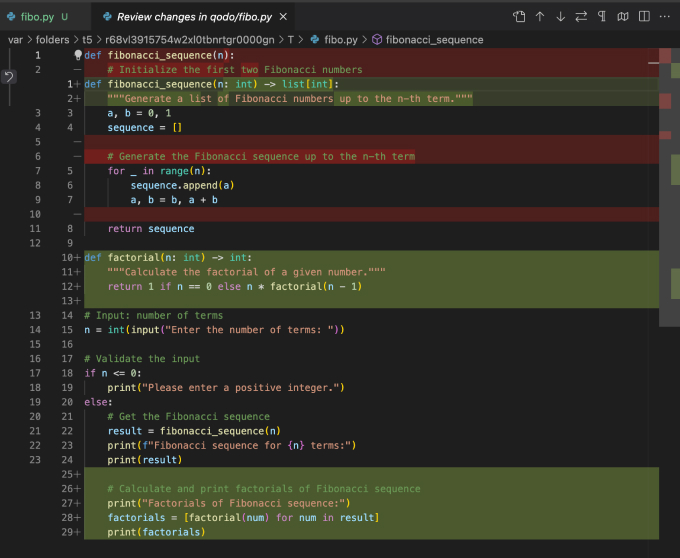Click the lightbulb code action on line 1
The height and width of the screenshot is (558, 680).
78,55
